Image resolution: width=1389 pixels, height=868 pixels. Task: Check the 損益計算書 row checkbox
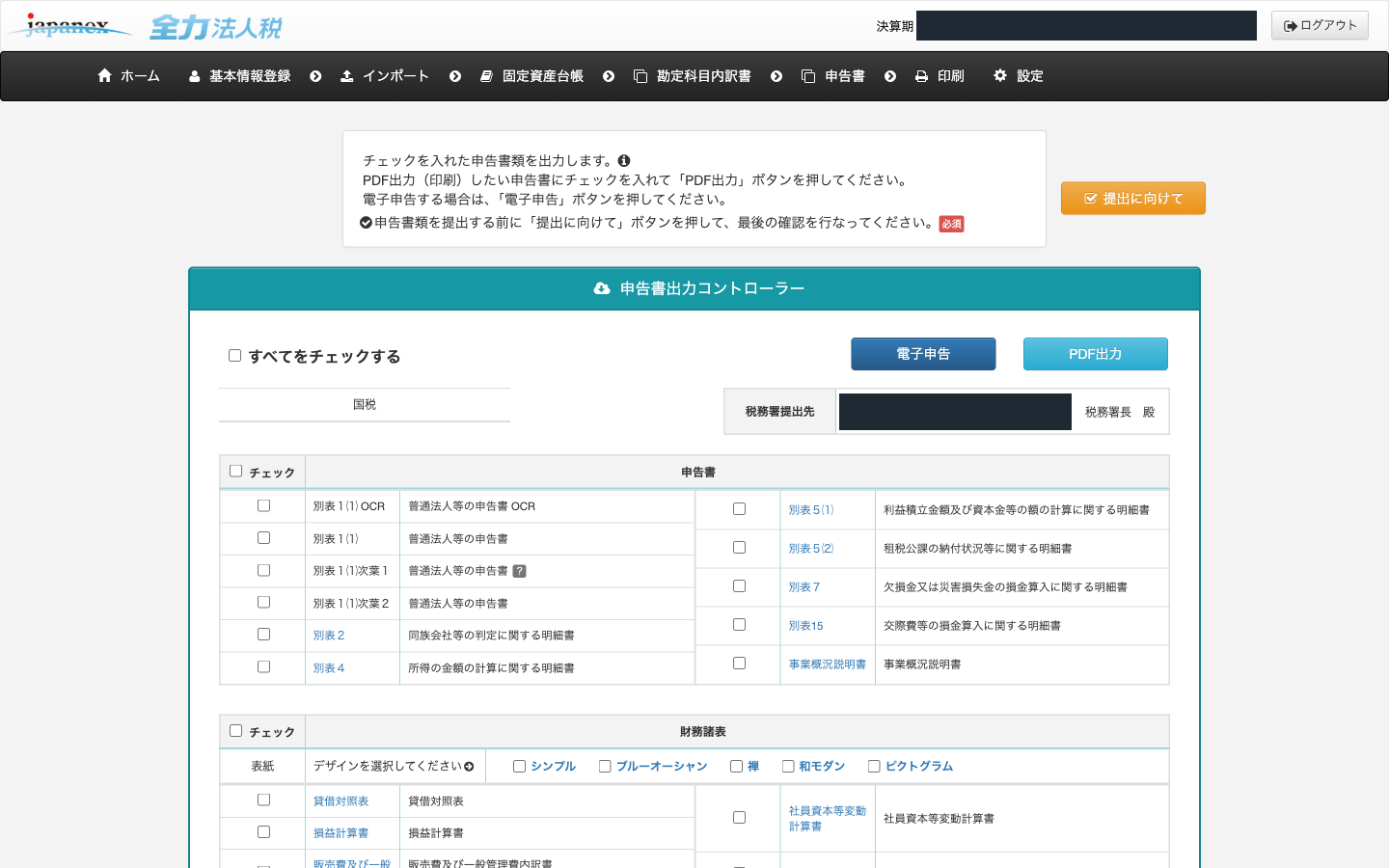(x=263, y=831)
